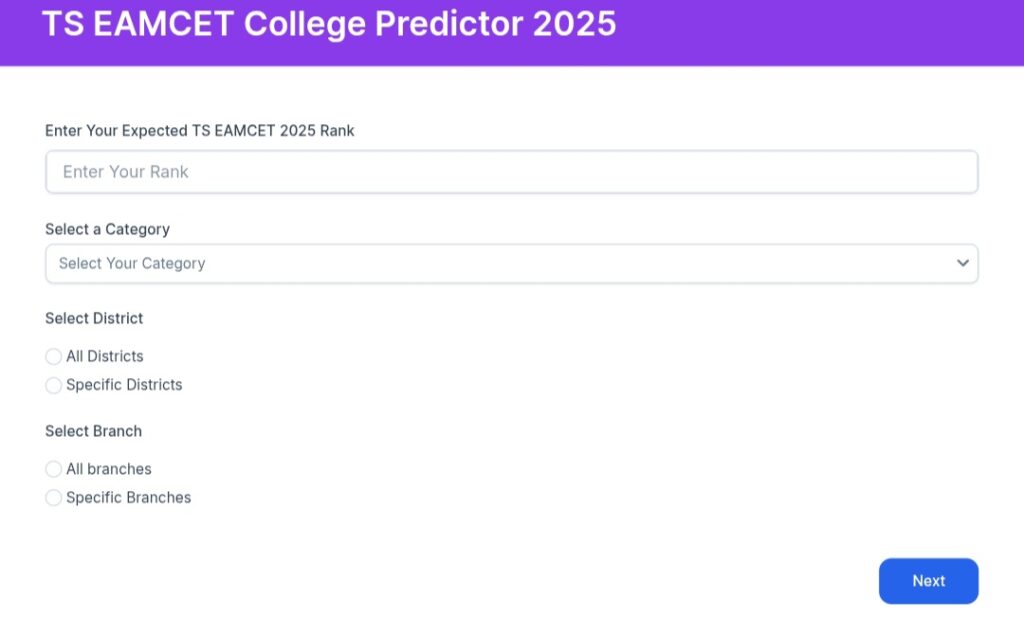Click the Select District section label
Screen dimensions: 1024x619
coord(94,318)
